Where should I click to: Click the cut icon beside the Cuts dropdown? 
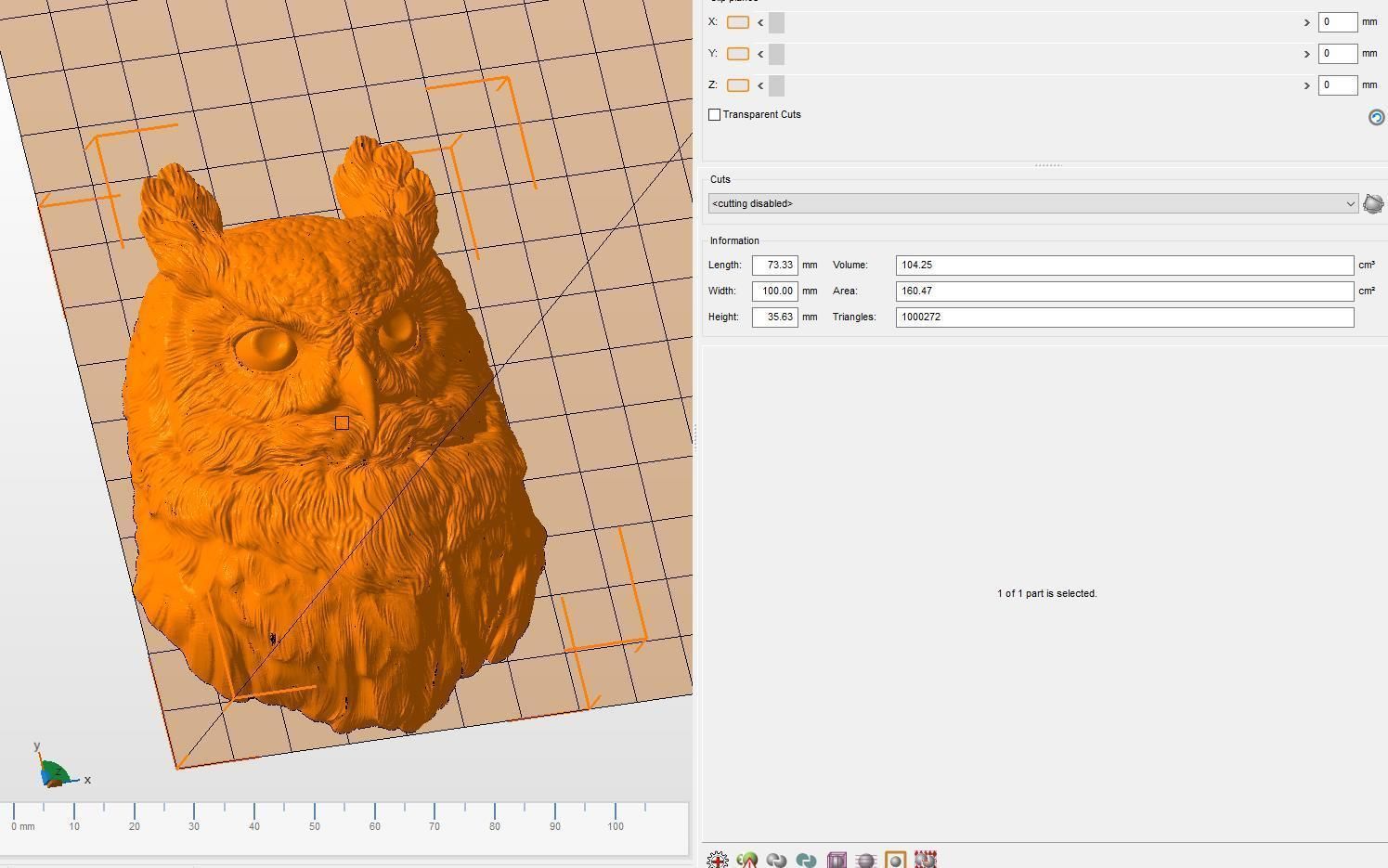tap(1373, 203)
